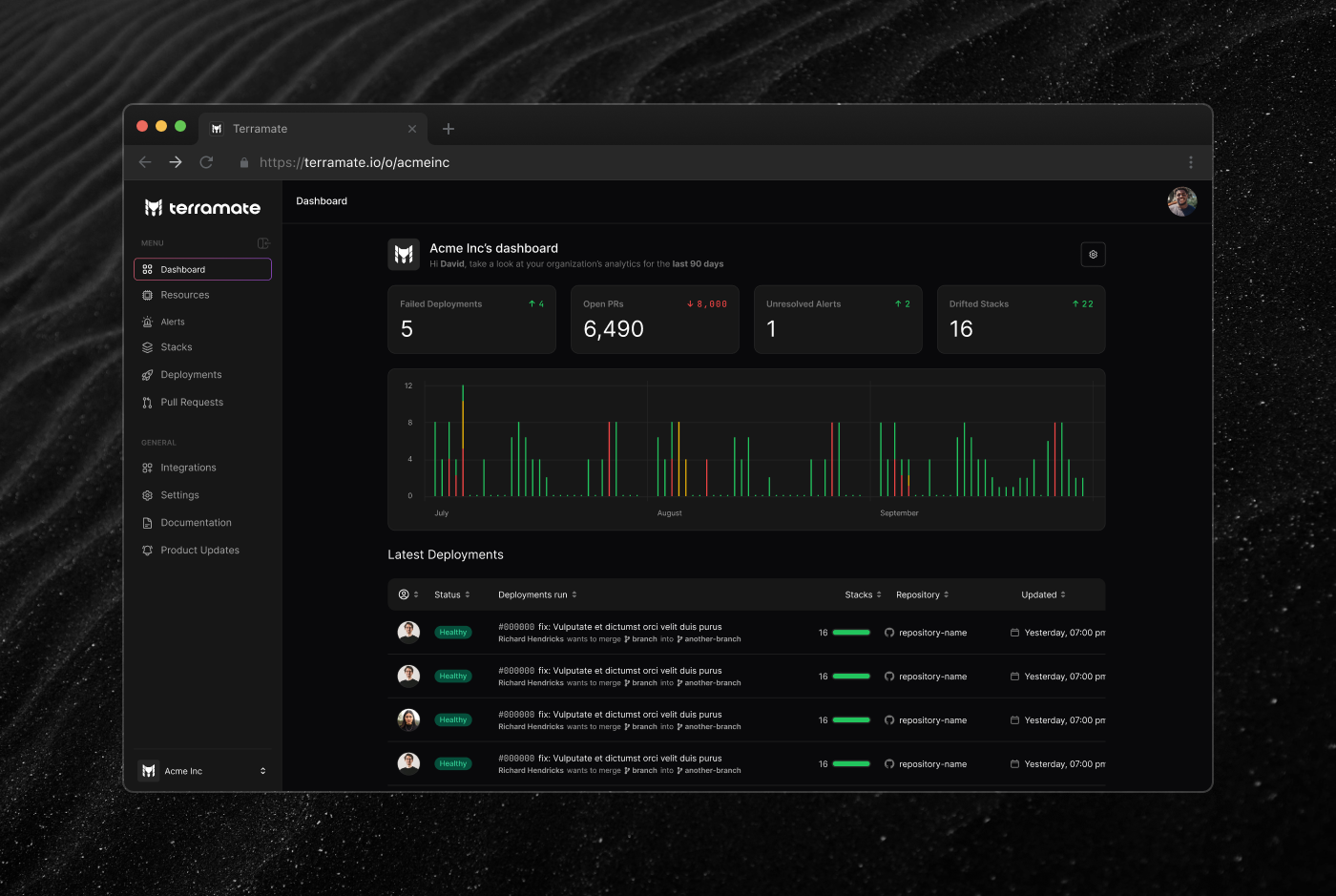
Task: Click the Terramate logo in sidebar
Action: click(202, 208)
